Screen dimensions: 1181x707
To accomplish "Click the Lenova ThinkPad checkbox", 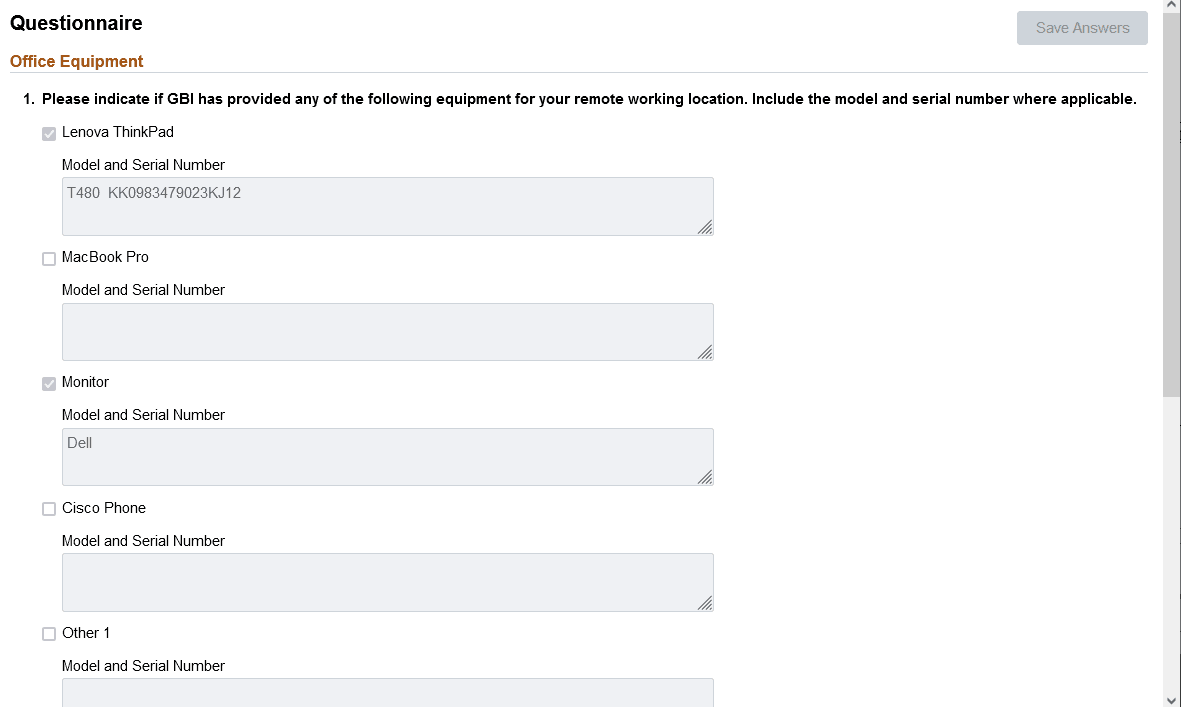I will click(x=49, y=132).
